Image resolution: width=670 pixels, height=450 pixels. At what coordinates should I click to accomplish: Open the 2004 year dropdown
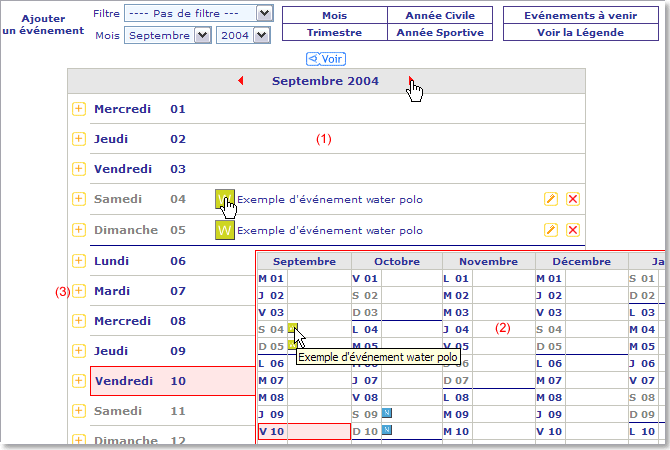244,35
